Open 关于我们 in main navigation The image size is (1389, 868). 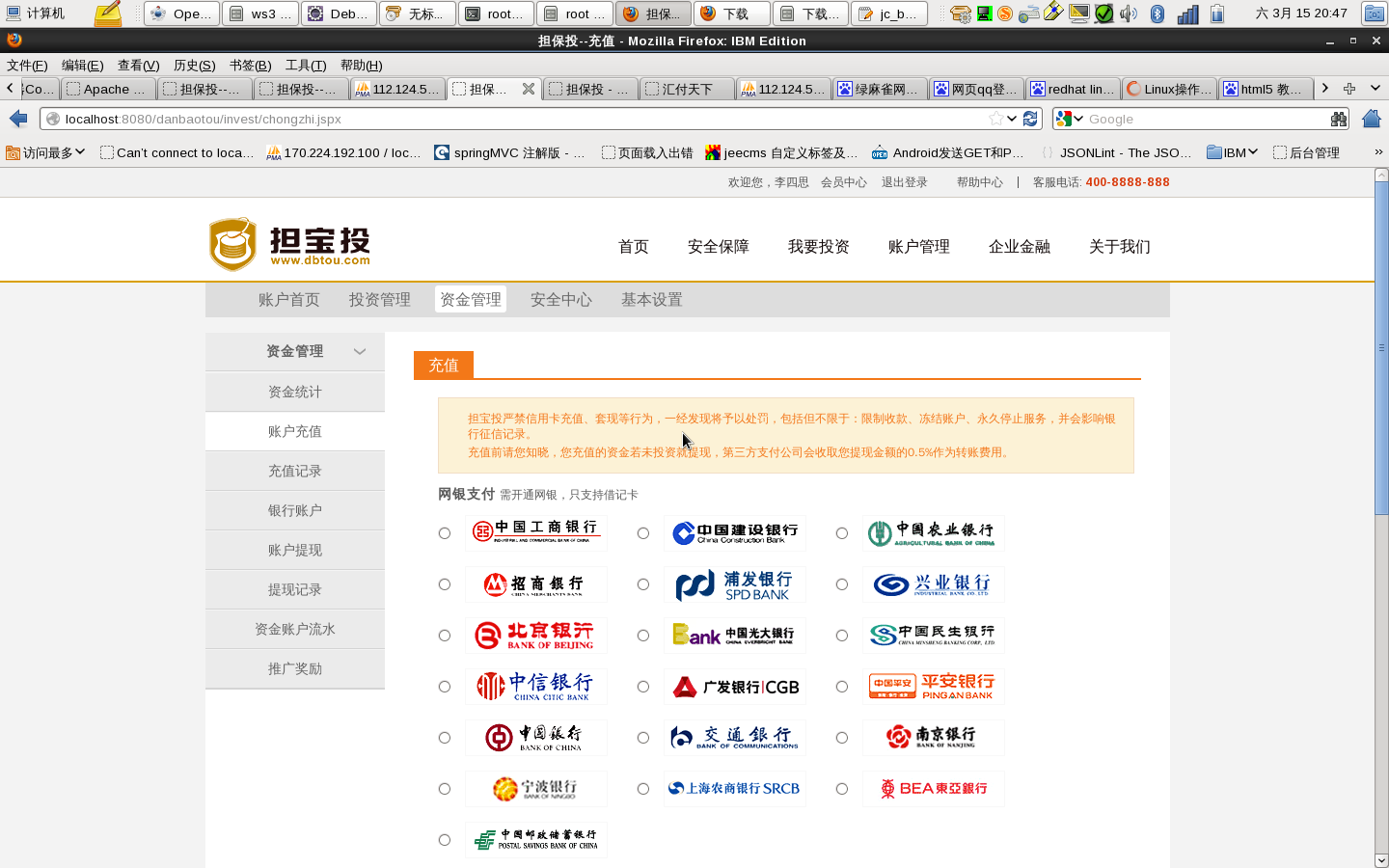pos(1120,247)
